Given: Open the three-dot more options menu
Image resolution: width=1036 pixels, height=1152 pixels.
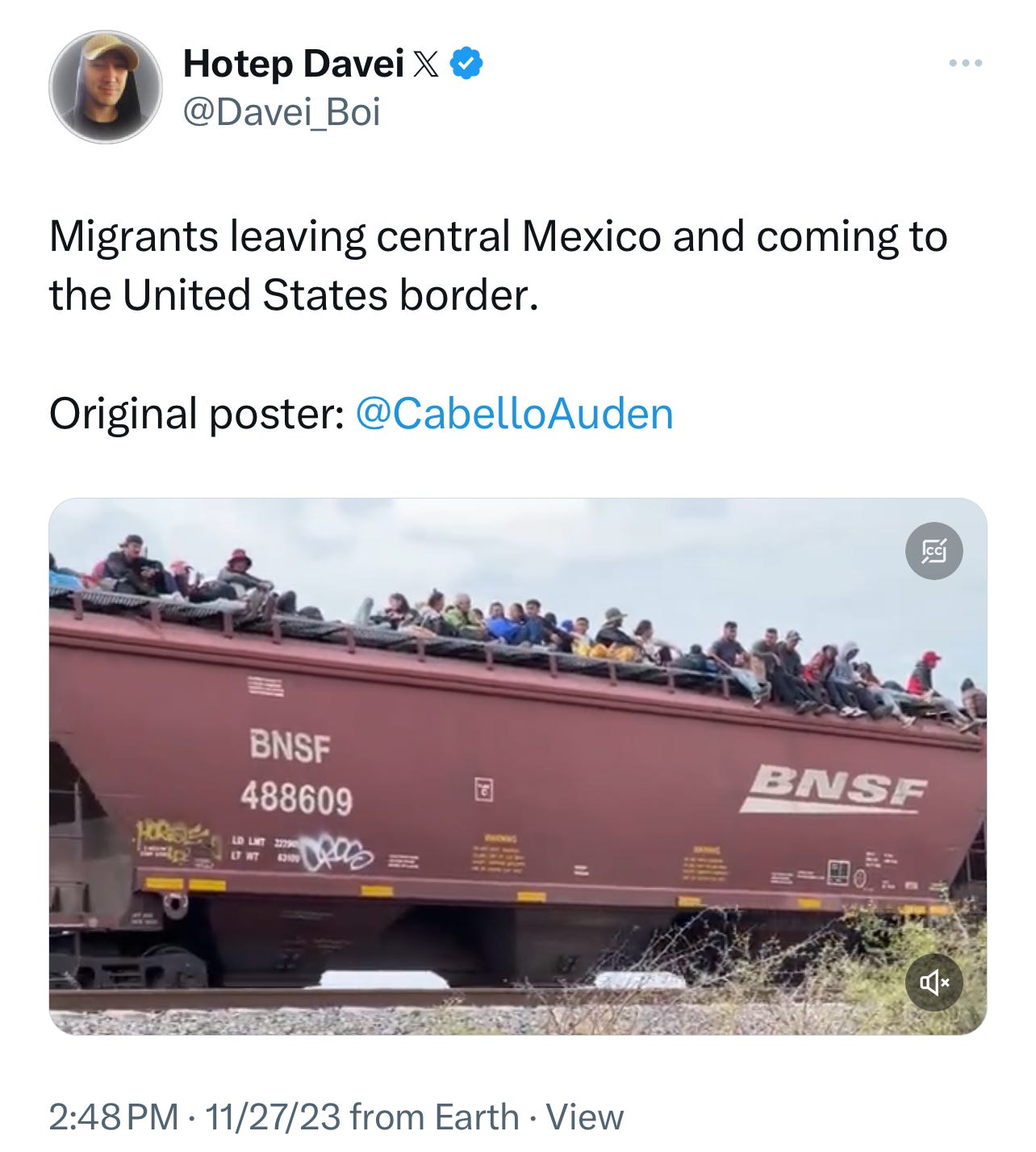Looking at the screenshot, I should coord(965,63).
